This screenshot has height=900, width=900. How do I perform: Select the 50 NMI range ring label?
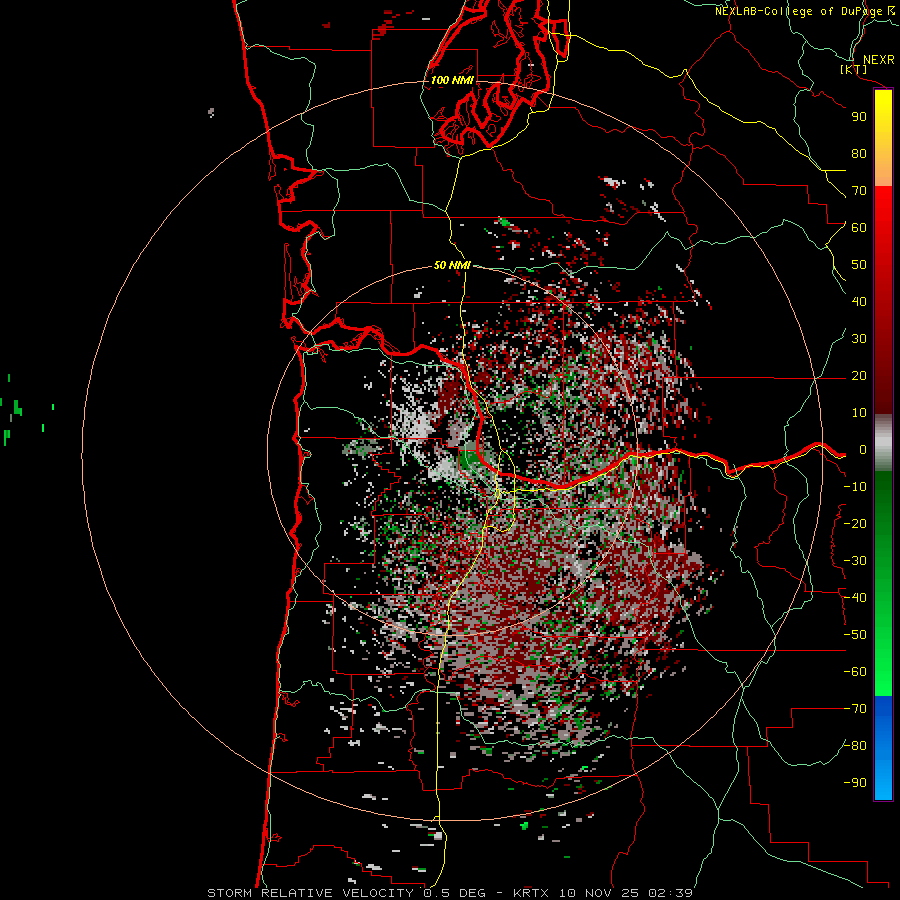pyautogui.click(x=452, y=265)
